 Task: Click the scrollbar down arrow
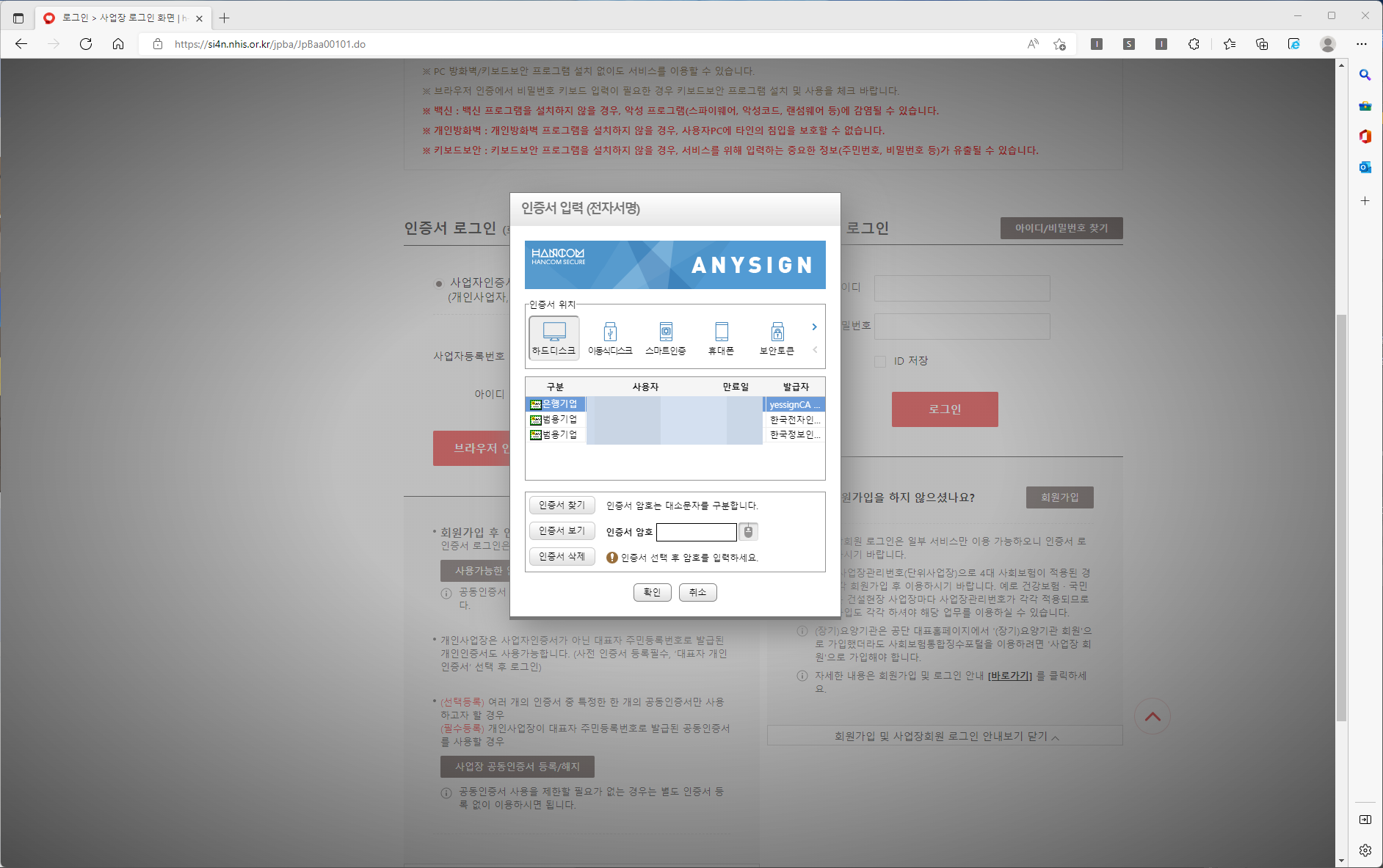[1341, 861]
